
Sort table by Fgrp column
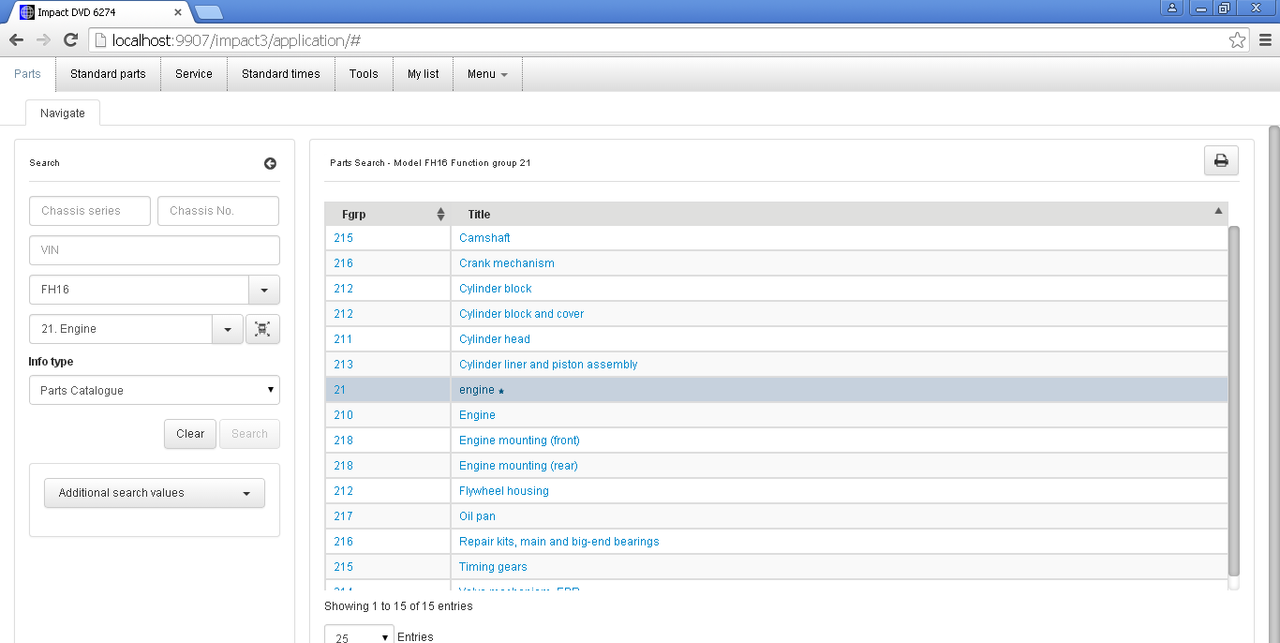click(x=441, y=214)
